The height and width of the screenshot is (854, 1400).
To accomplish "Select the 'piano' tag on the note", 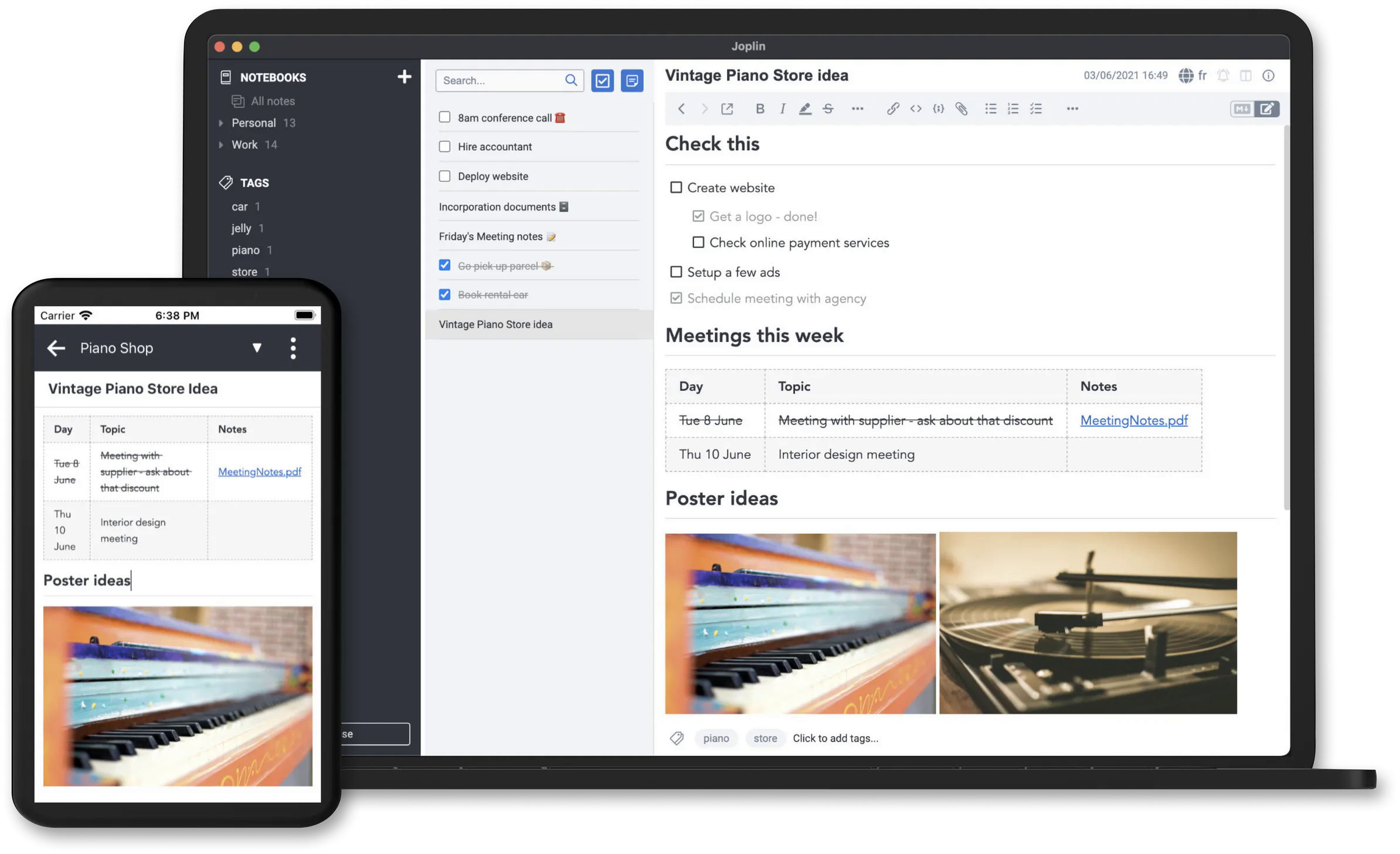I will [715, 738].
